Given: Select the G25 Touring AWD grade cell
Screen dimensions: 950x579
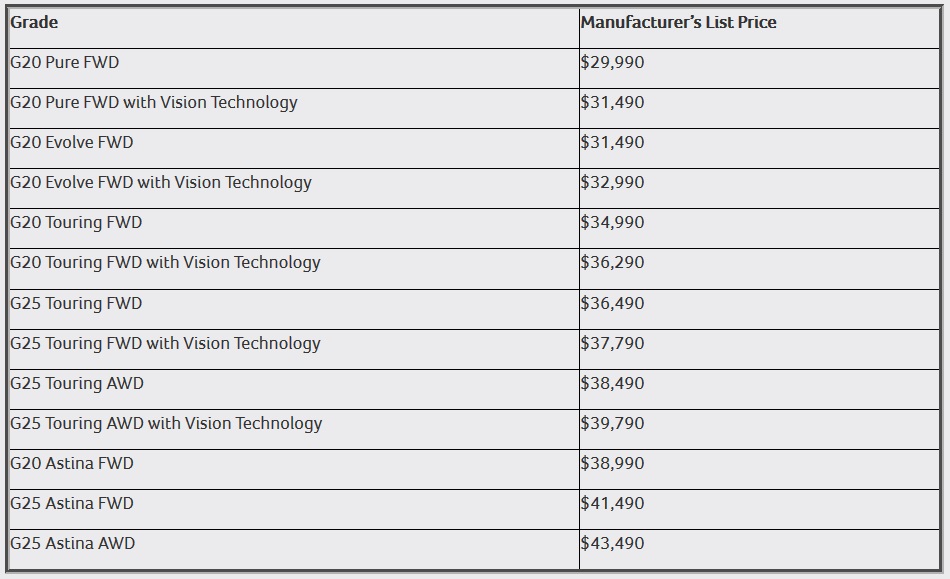Looking at the screenshot, I should (77, 383).
